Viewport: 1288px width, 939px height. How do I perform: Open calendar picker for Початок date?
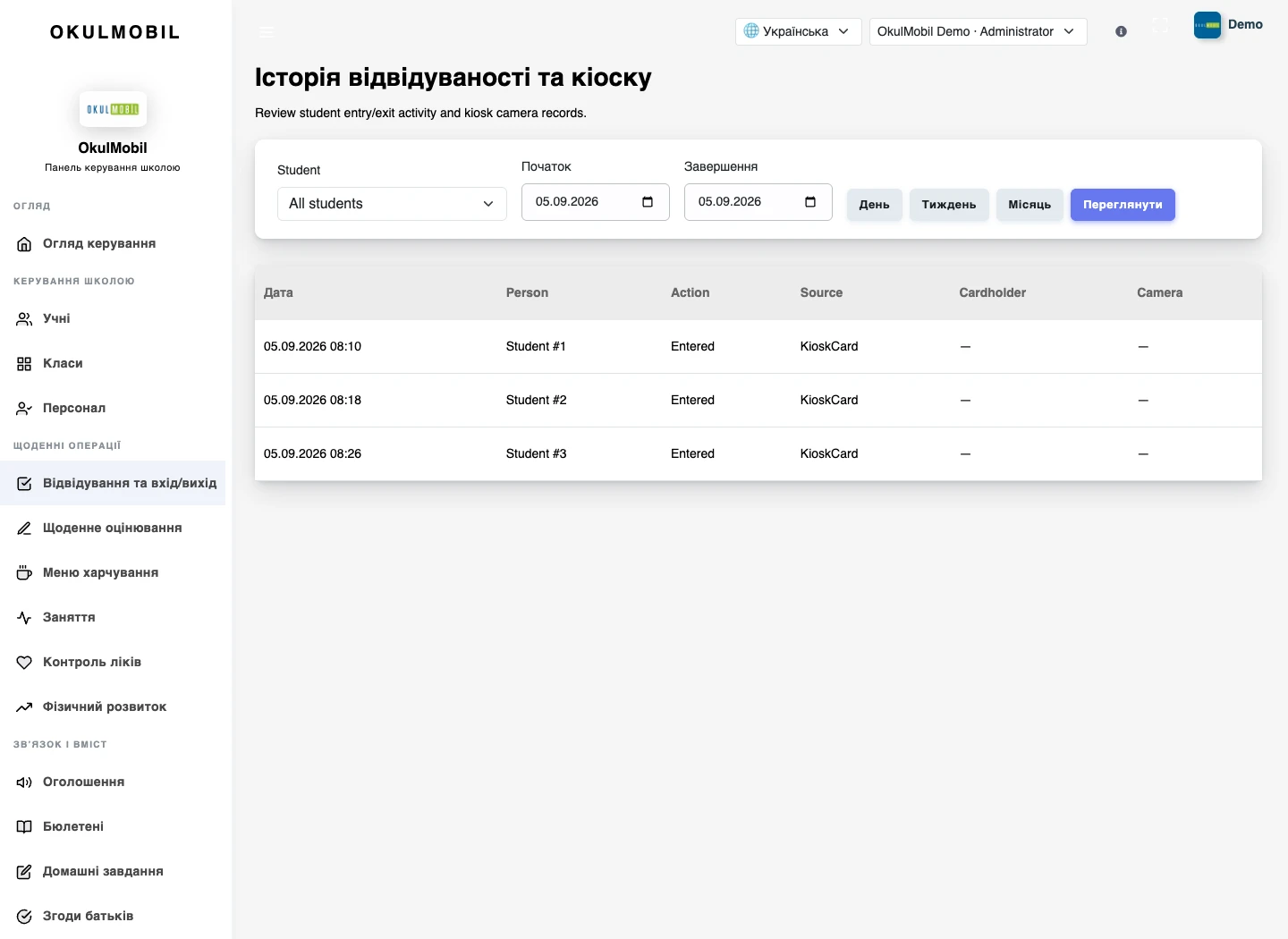coord(648,202)
